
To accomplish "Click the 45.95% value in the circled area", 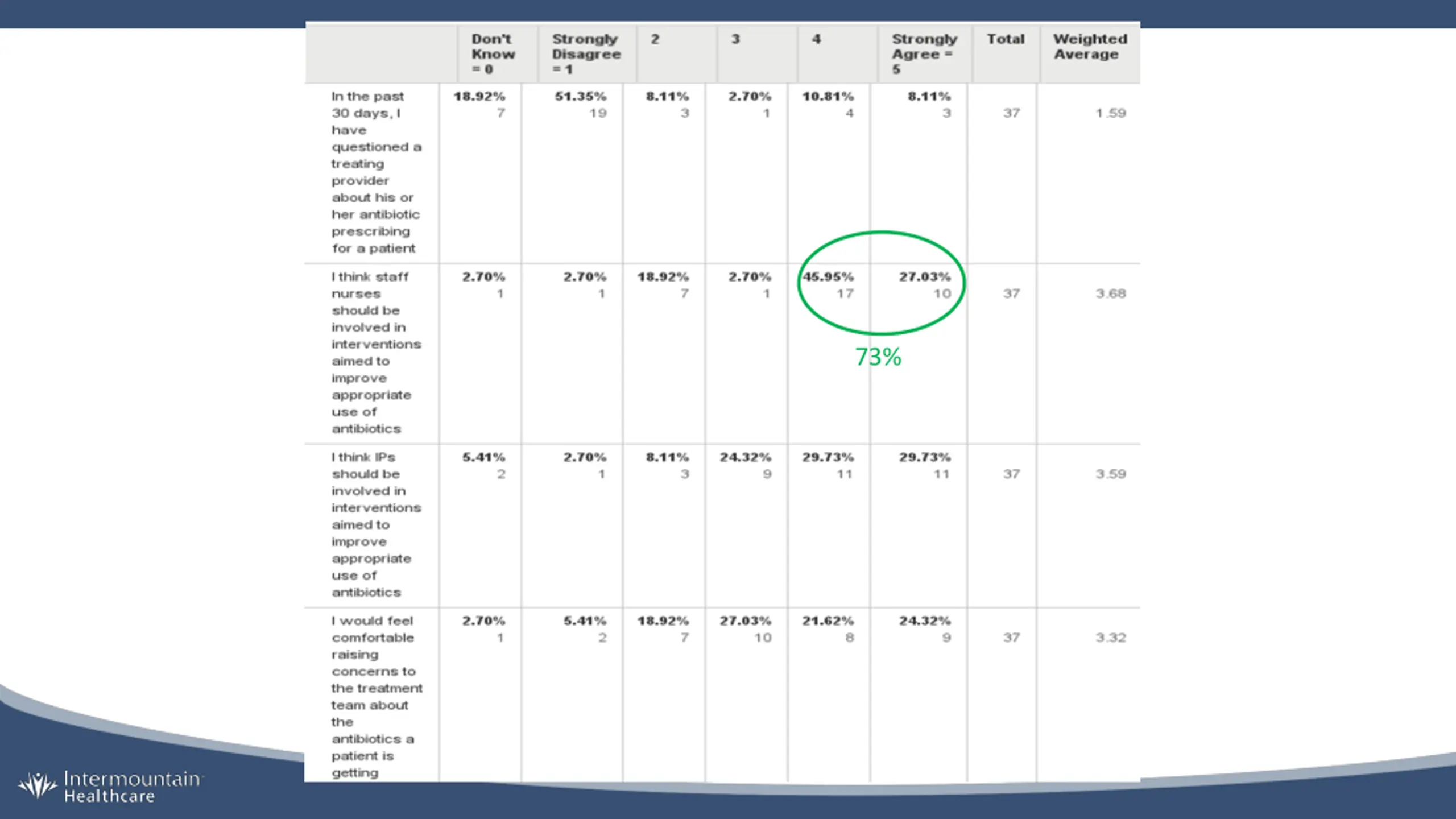I will coord(828,277).
